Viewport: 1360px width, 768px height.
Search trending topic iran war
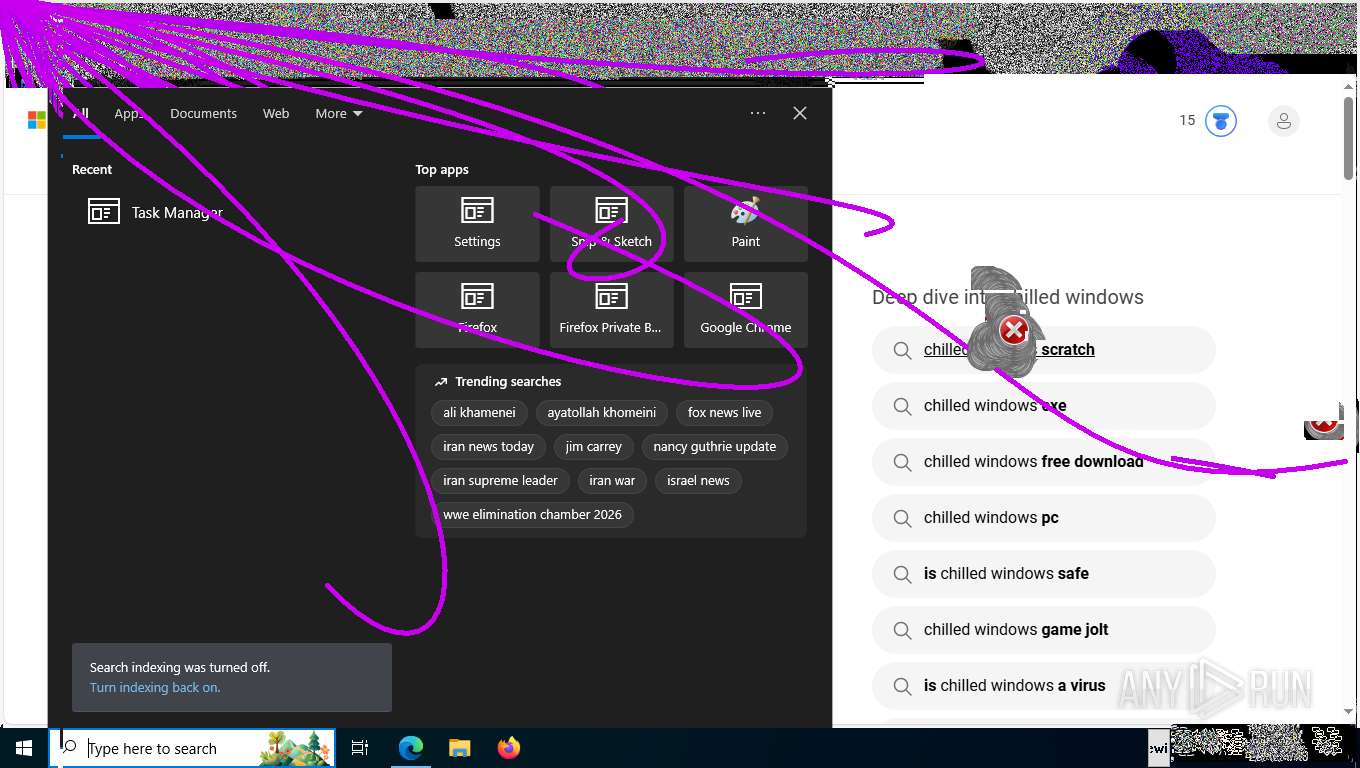pyautogui.click(x=612, y=481)
